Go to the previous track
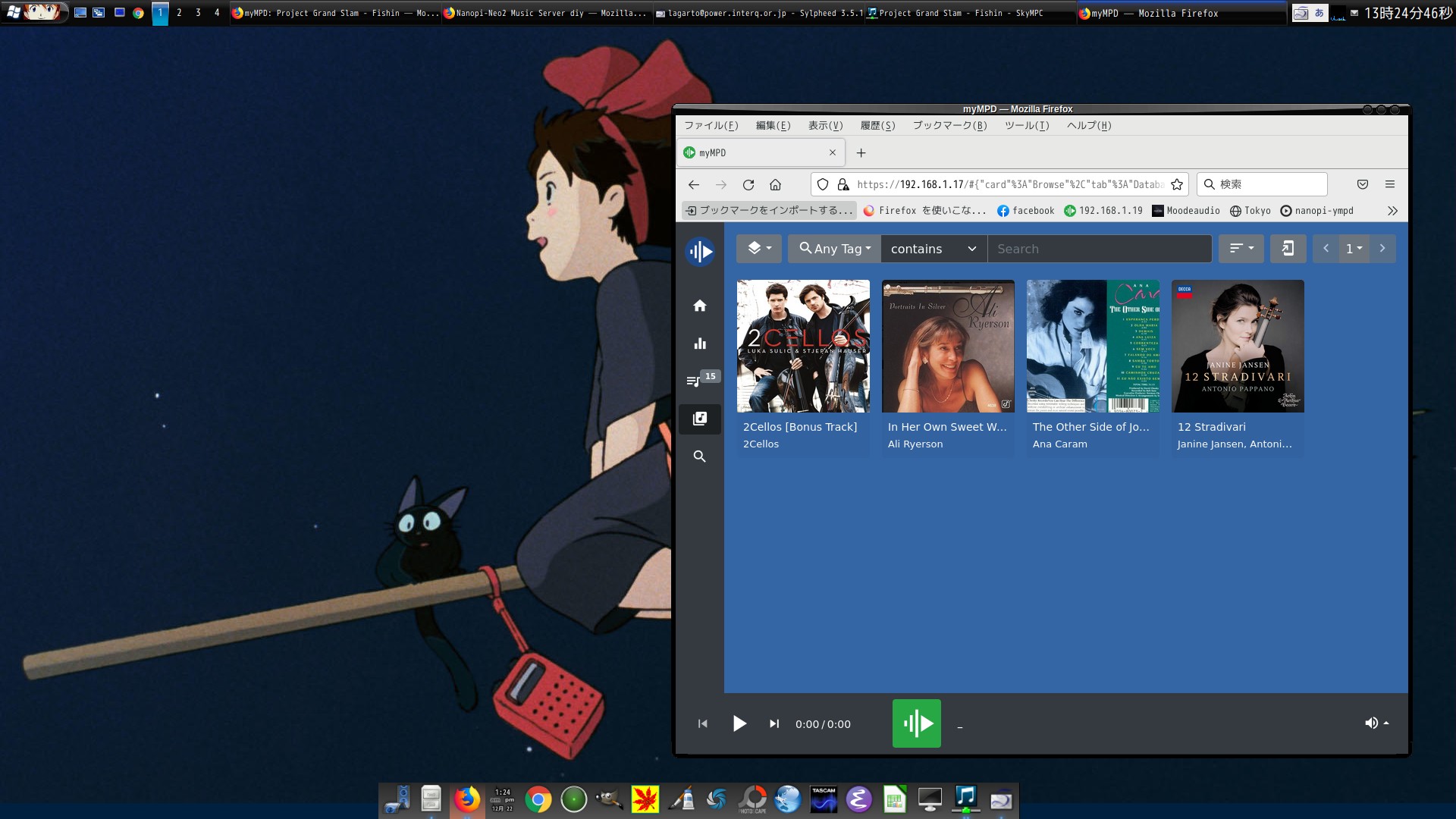Screen dimensions: 1456x819 (x=702, y=723)
